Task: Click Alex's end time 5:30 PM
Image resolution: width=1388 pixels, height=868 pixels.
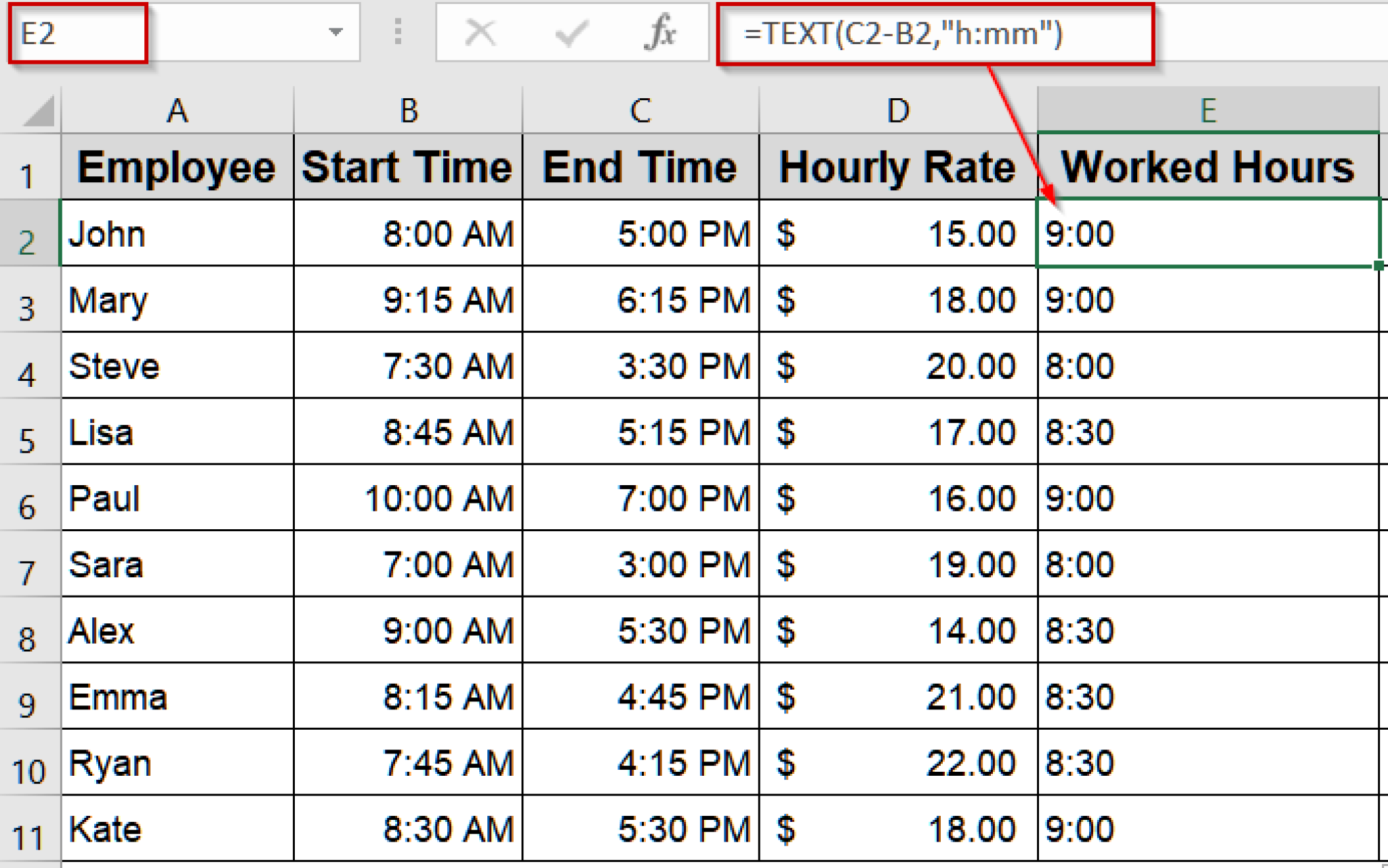Action: pyautogui.click(x=640, y=629)
